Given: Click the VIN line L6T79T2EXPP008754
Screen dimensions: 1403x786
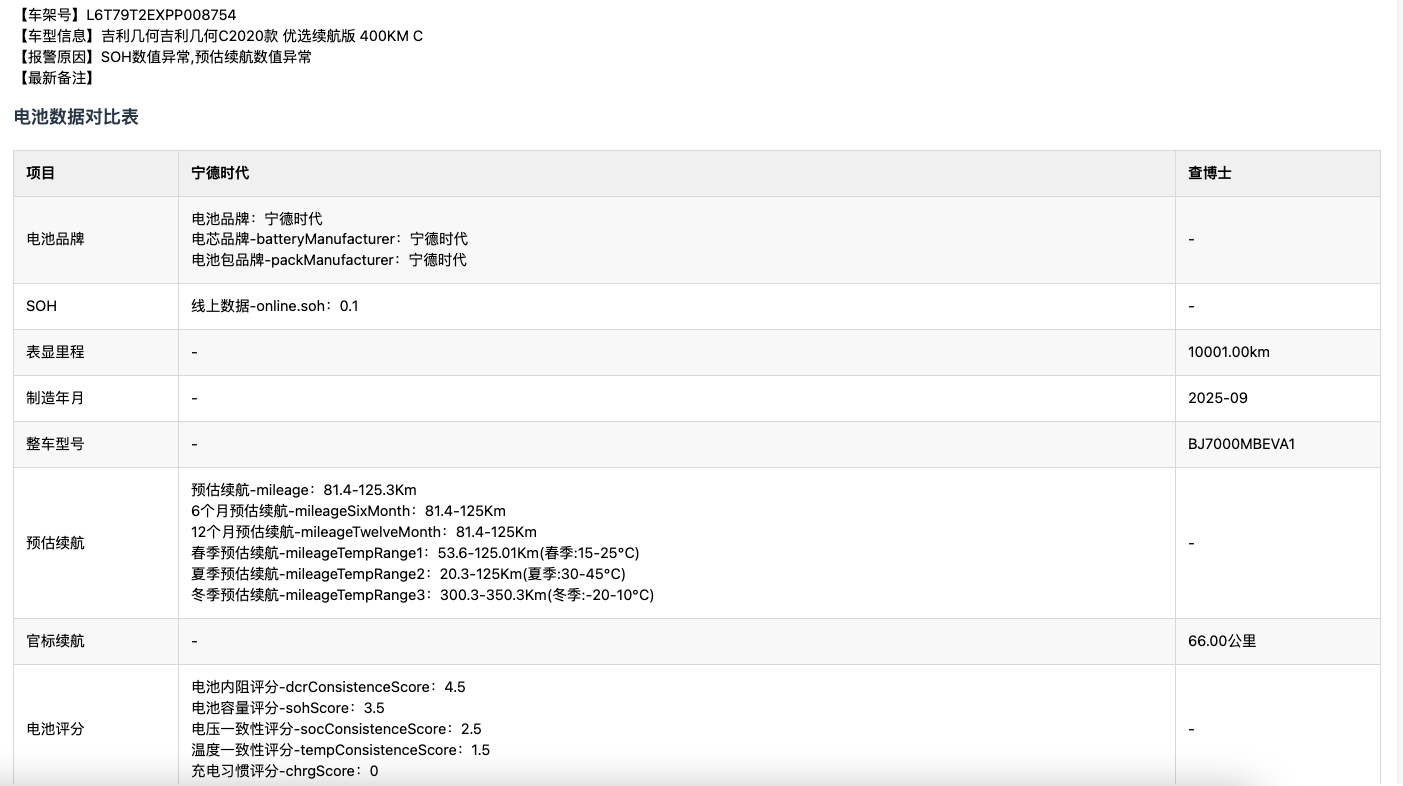Looking at the screenshot, I should tap(126, 15).
